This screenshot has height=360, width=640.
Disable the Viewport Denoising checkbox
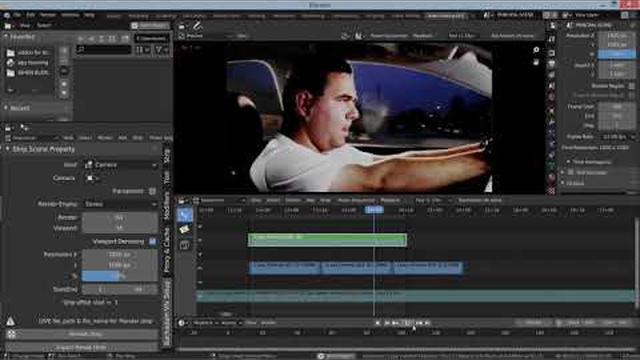pyautogui.click(x=152, y=242)
